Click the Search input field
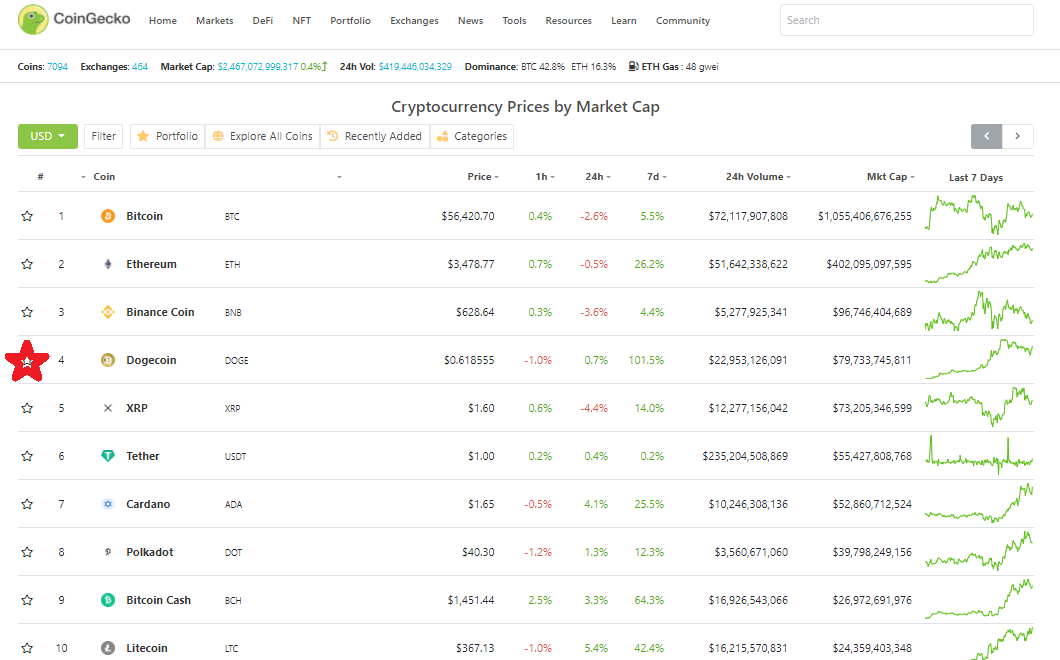1060x660 pixels. (x=906, y=20)
